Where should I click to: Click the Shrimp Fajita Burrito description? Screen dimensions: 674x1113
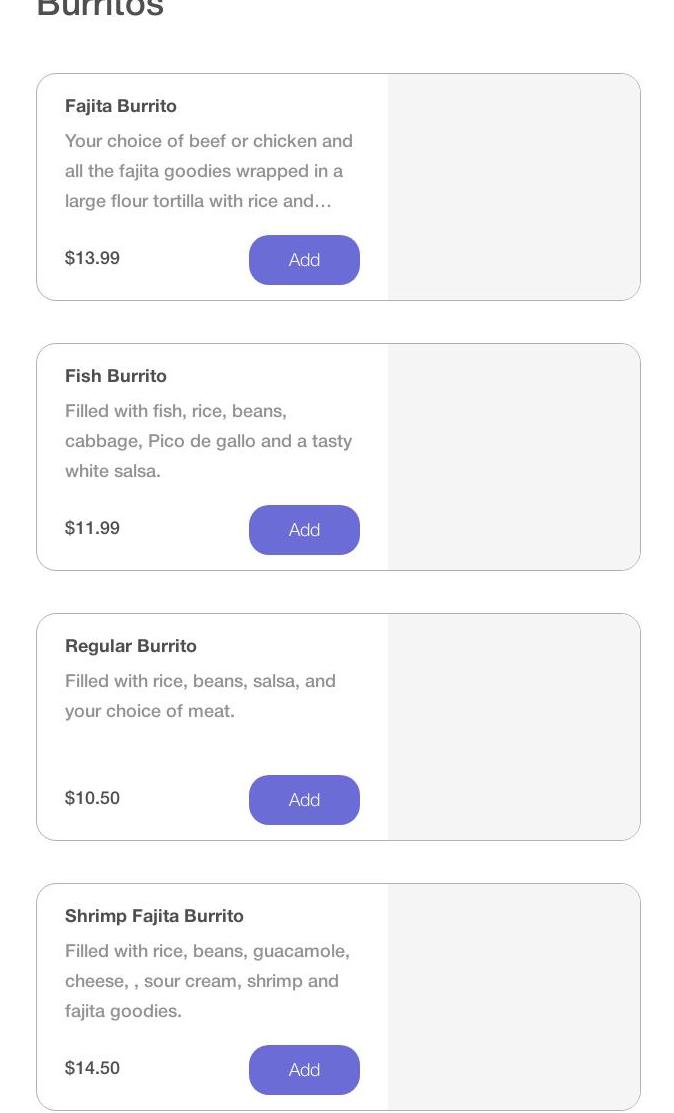point(207,981)
